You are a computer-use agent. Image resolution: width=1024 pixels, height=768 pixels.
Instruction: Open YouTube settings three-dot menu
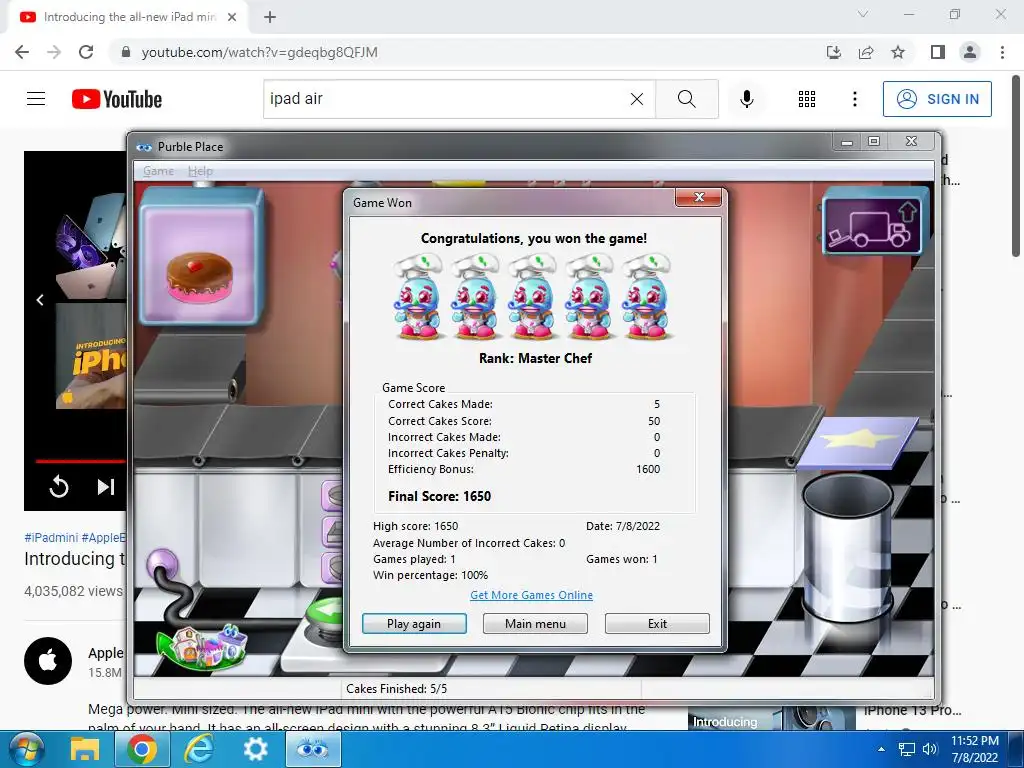pyautogui.click(x=854, y=99)
